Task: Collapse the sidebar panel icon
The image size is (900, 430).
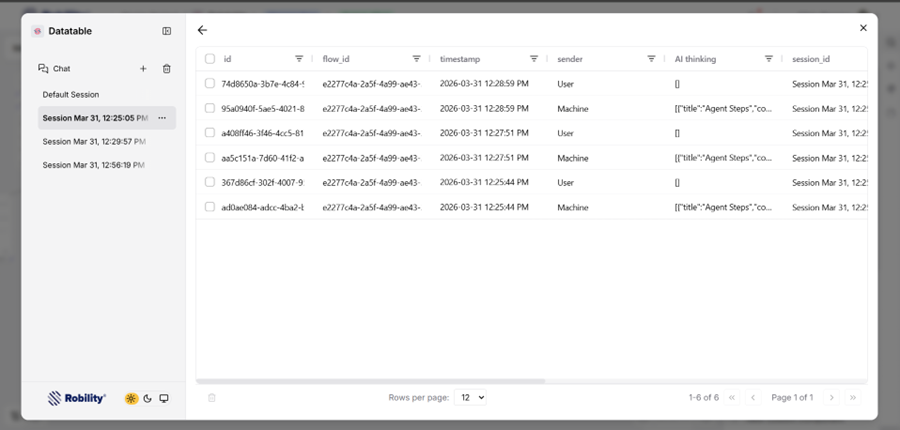Action: pos(167,31)
